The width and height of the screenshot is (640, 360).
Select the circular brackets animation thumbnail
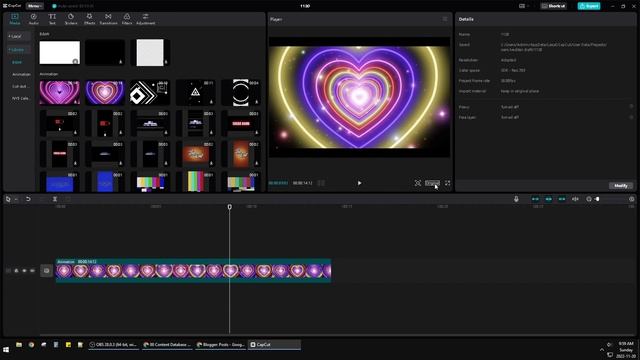(x=241, y=93)
